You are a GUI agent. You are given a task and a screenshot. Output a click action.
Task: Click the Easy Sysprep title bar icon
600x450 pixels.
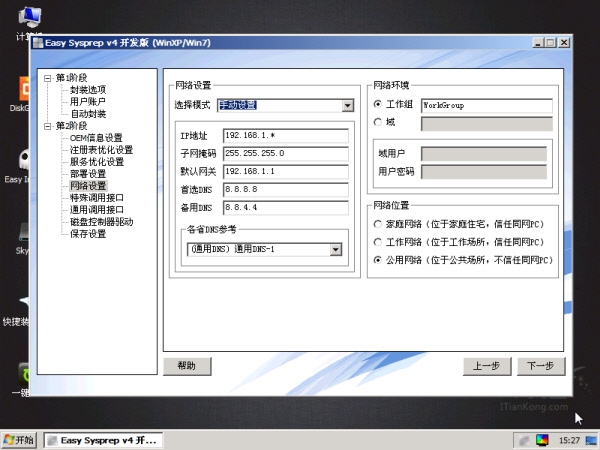(x=38, y=43)
